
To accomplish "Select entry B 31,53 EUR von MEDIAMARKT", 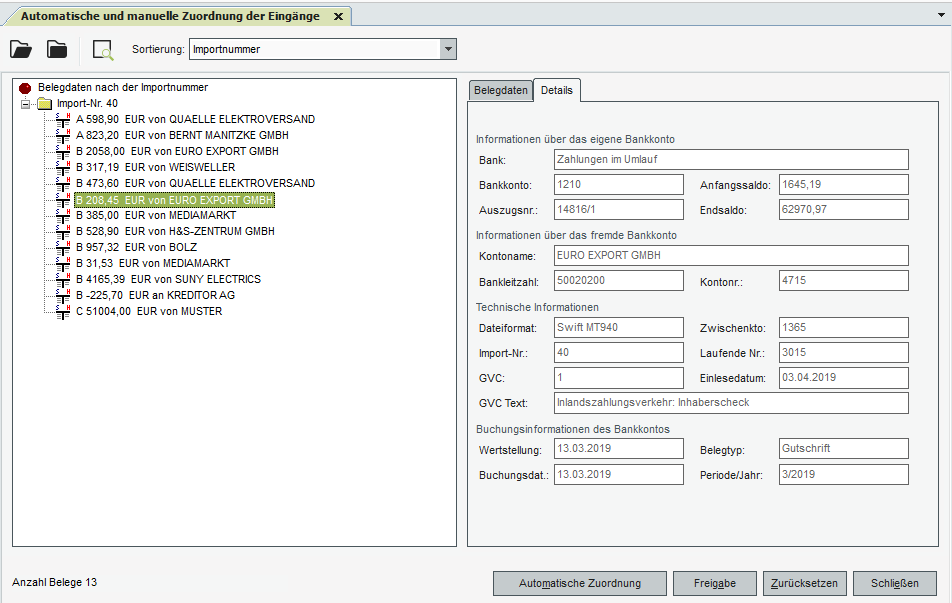I will [x=153, y=264].
